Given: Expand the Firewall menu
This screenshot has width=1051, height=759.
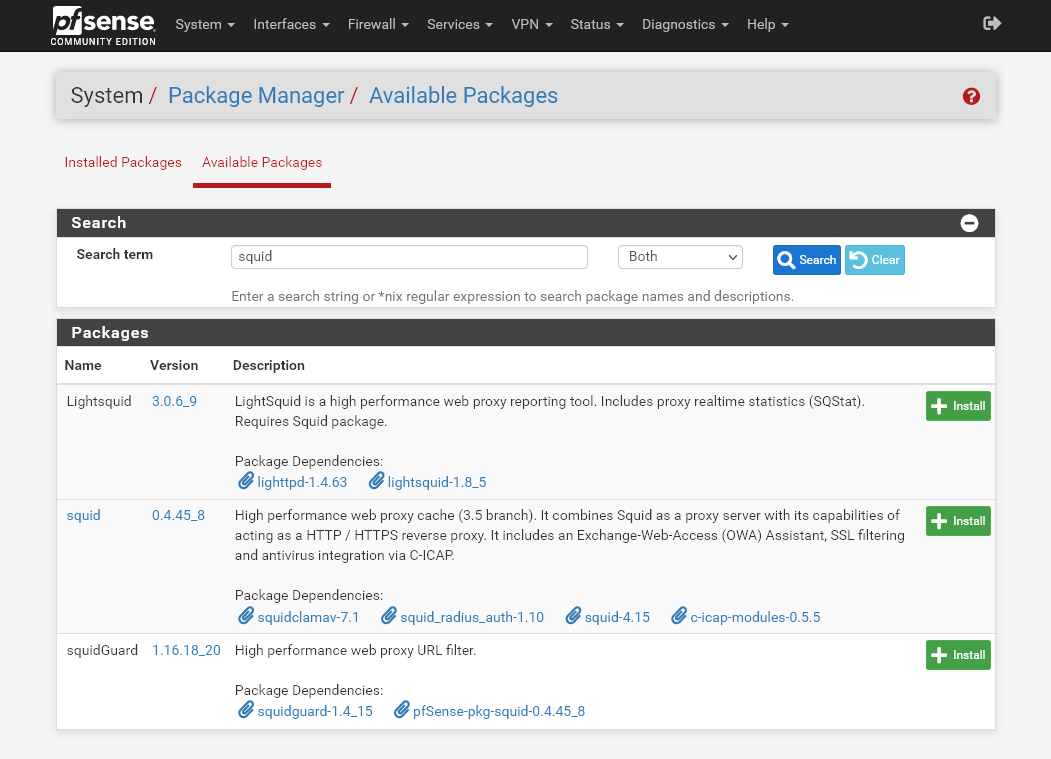Looking at the screenshot, I should pos(378,24).
